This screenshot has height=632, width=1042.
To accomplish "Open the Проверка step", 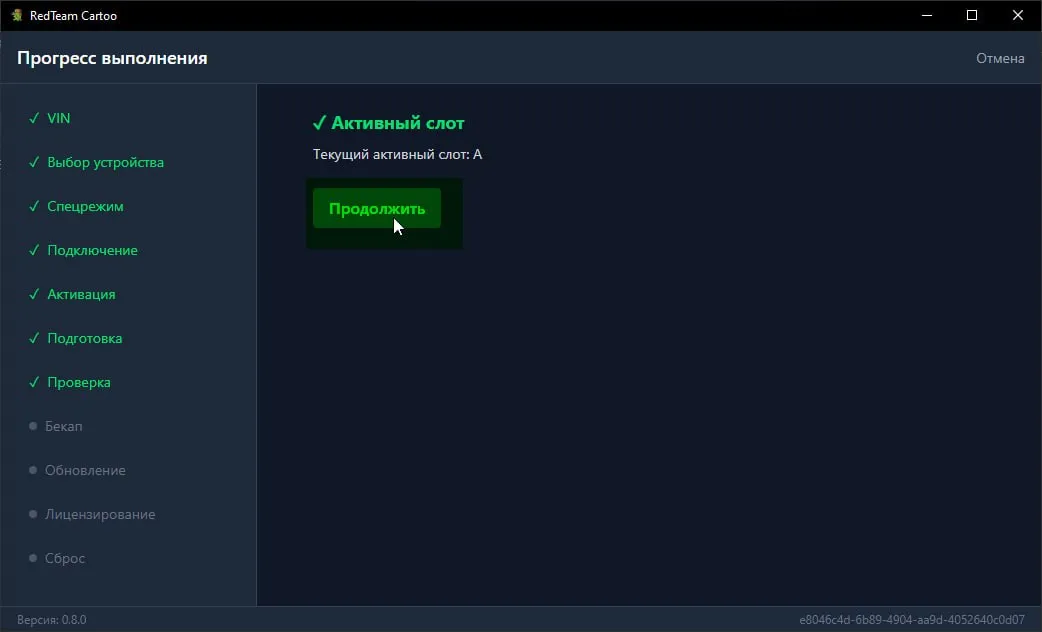I will [x=78, y=382].
